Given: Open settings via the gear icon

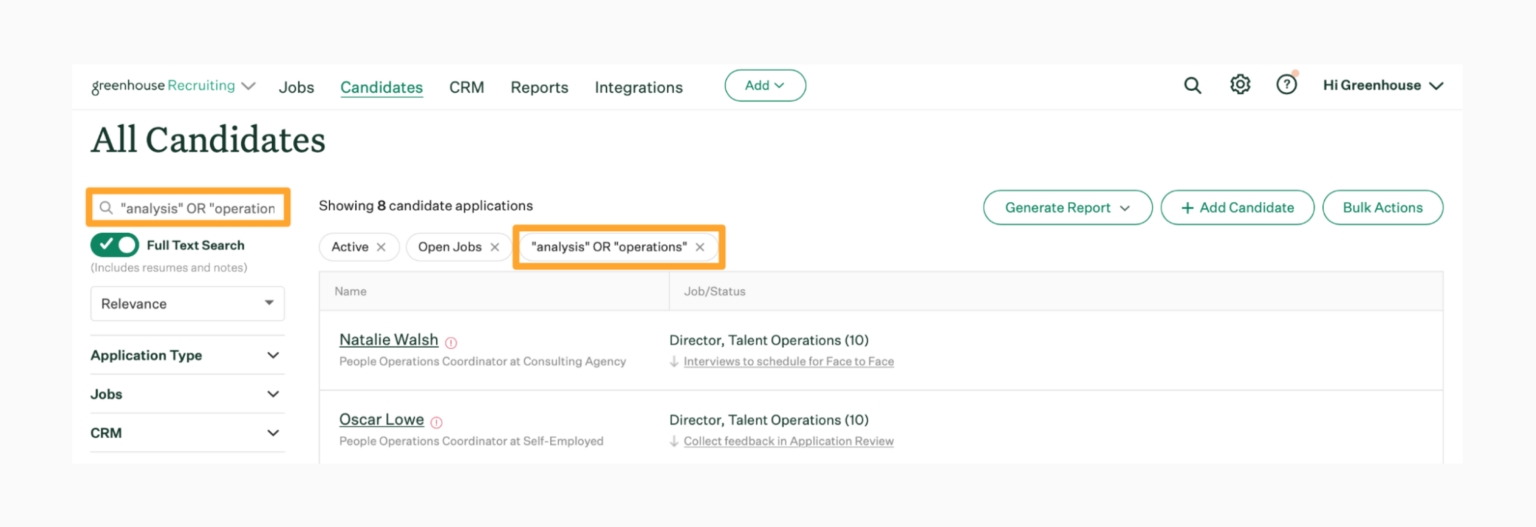Looking at the screenshot, I should (1240, 85).
